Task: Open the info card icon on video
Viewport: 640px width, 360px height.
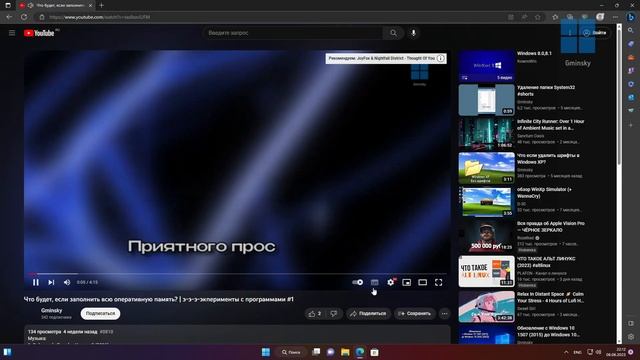Action: click(x=440, y=58)
